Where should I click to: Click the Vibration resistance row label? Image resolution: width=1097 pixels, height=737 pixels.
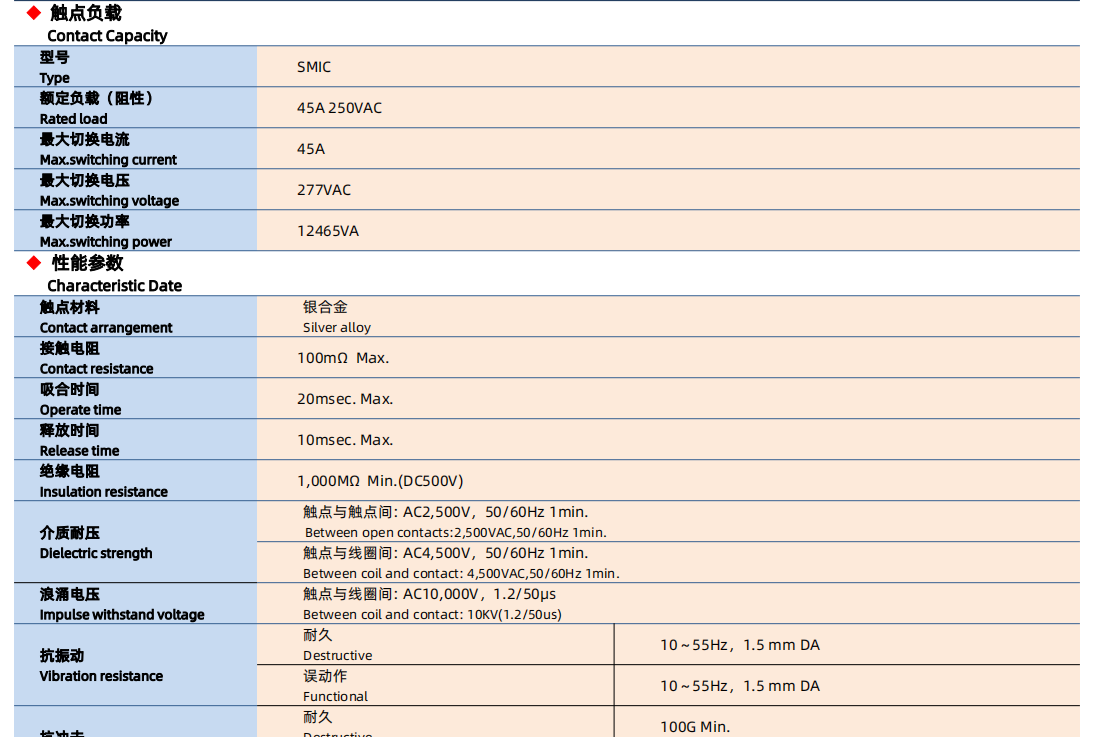(101, 676)
